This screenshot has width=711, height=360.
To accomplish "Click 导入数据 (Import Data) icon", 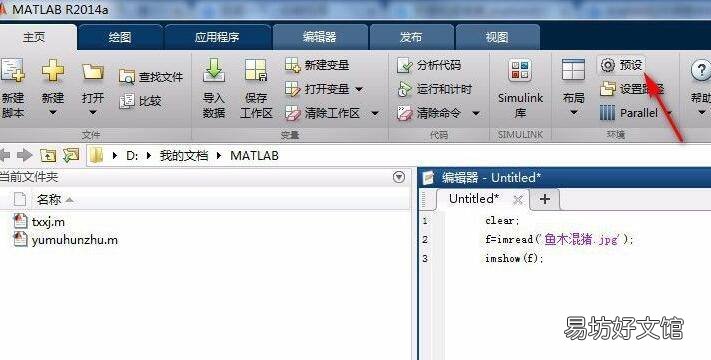I will coord(214,70).
